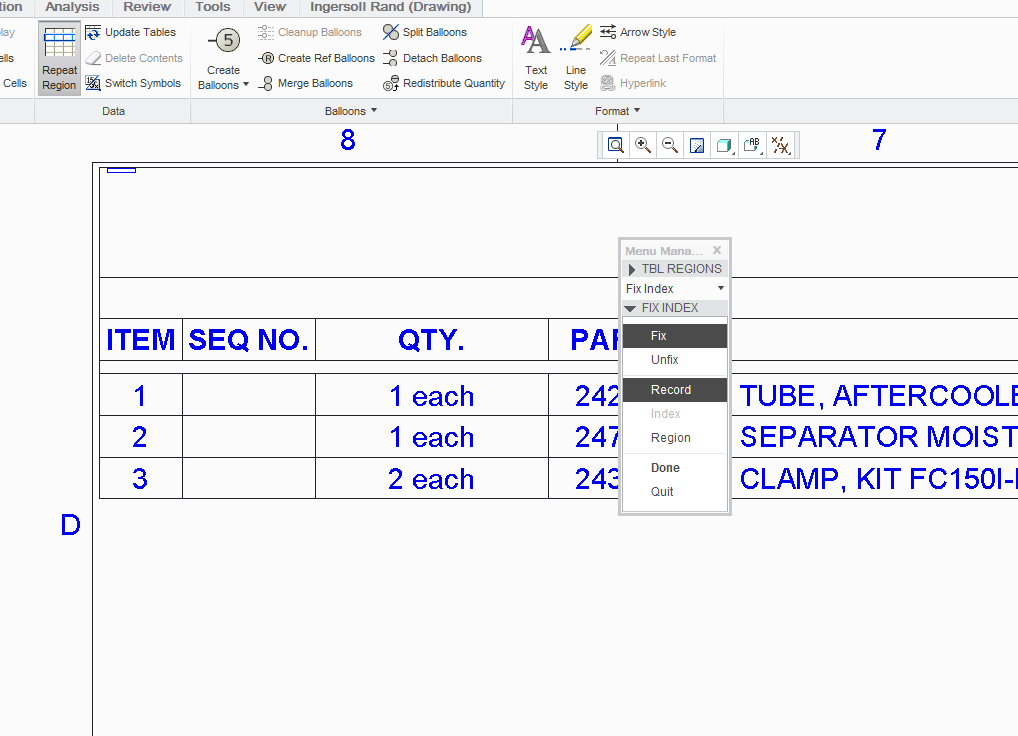Click Hyperlink icon
This screenshot has width=1018, height=736.
click(608, 83)
